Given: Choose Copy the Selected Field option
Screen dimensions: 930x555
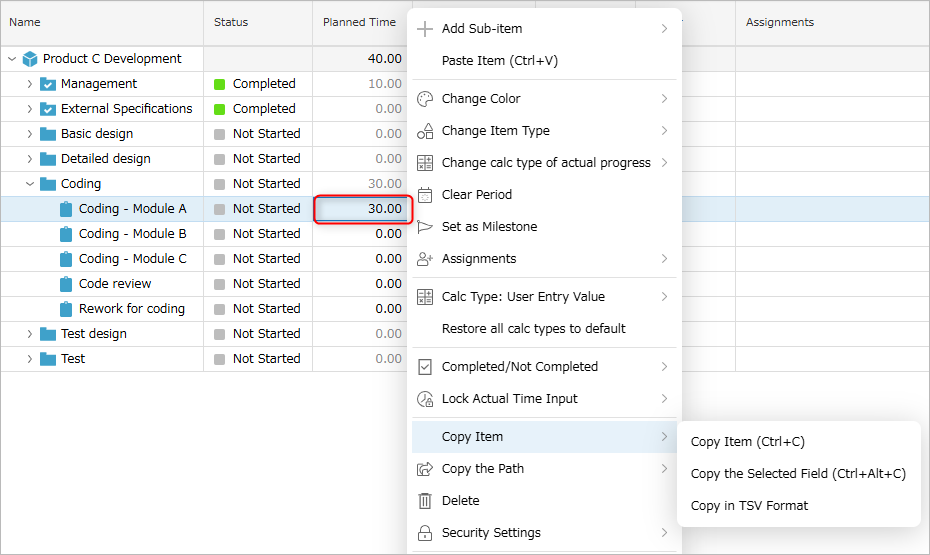Looking at the screenshot, I should pyautogui.click(x=798, y=474).
